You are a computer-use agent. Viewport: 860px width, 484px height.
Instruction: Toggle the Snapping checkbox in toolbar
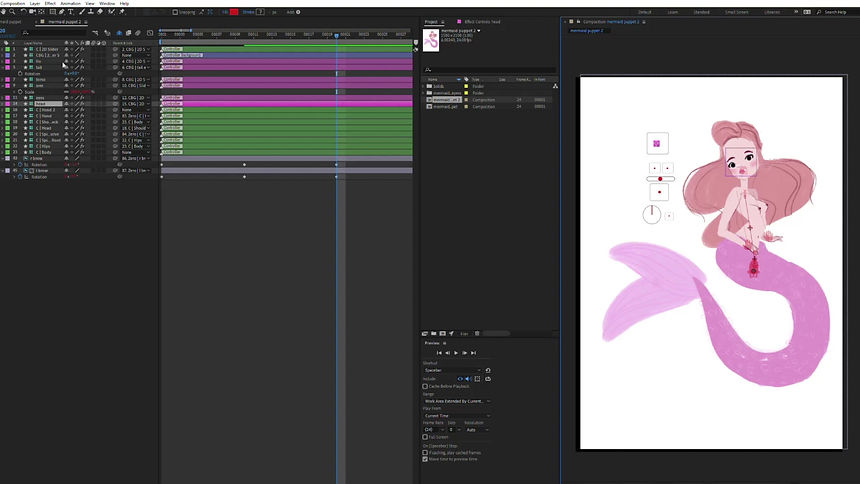click(x=175, y=12)
